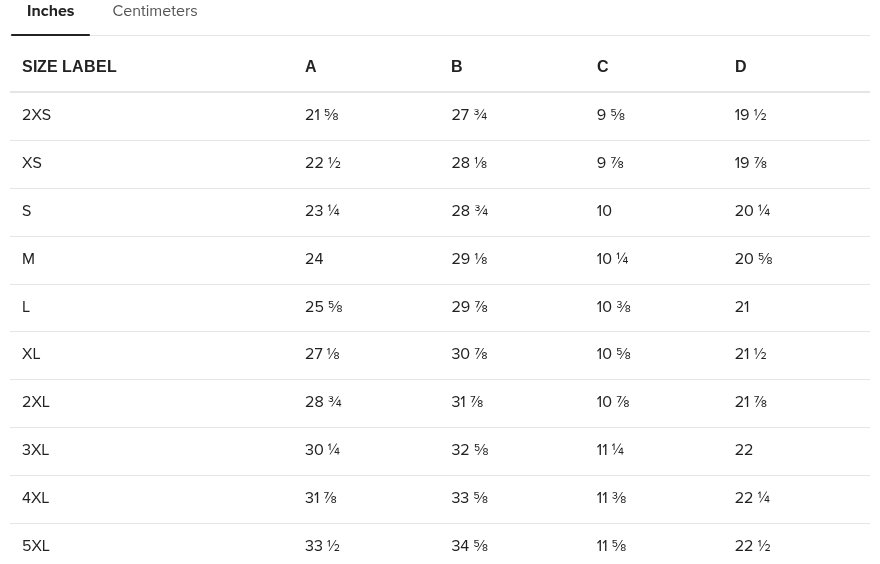Click column header B

(456, 67)
